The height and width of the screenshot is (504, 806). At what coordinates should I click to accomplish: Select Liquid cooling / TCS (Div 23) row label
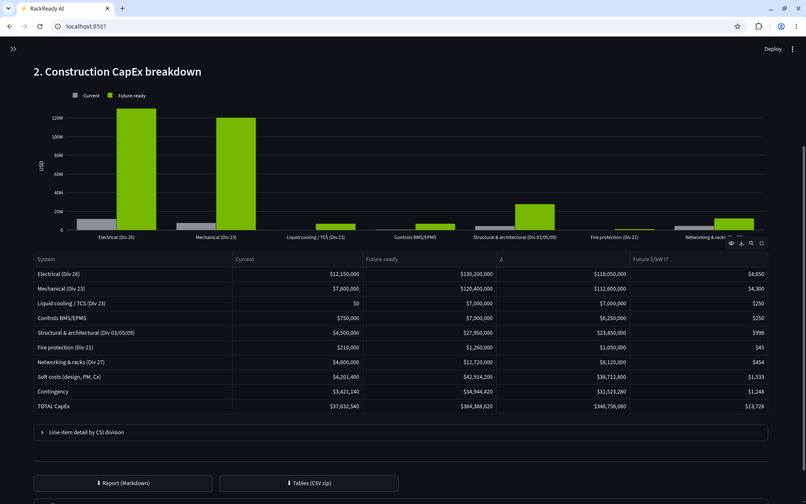point(133,303)
